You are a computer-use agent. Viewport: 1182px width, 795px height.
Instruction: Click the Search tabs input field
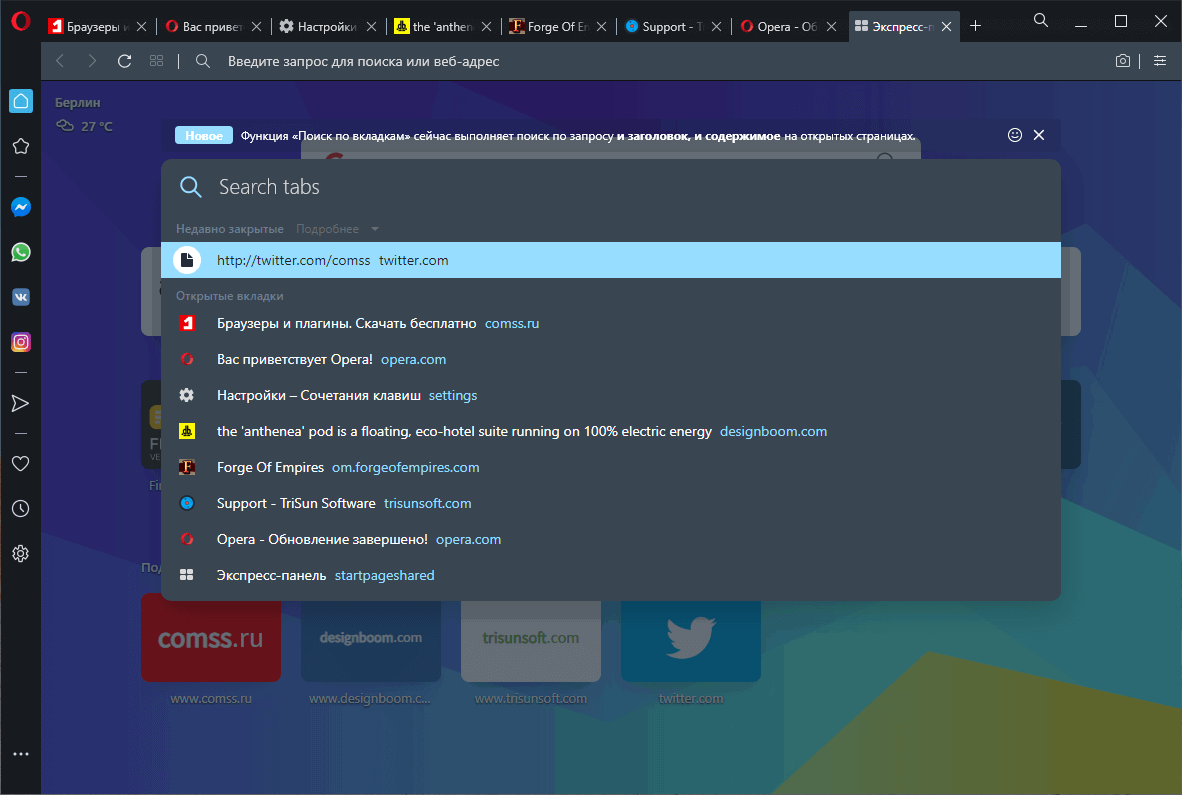611,187
